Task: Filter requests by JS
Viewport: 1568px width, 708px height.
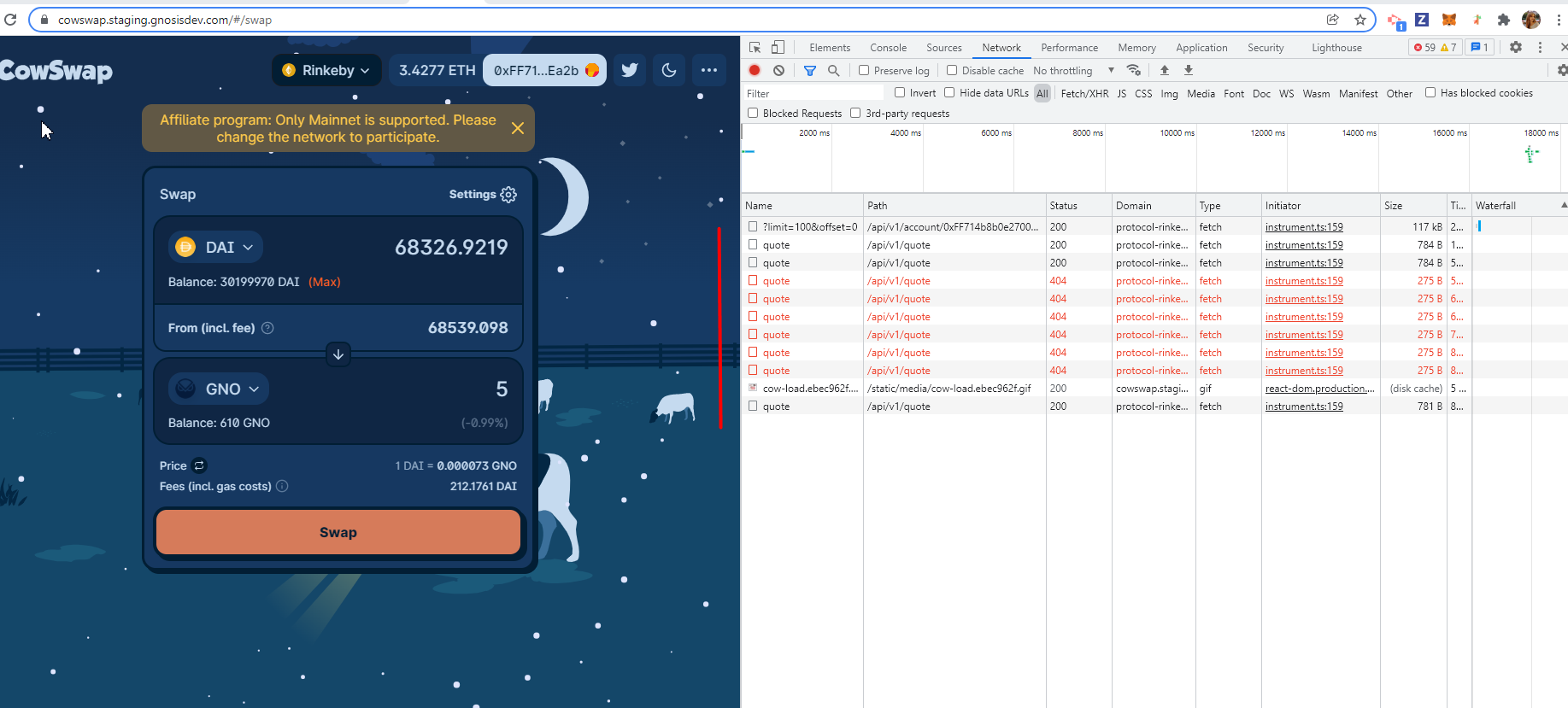Action: (1122, 93)
